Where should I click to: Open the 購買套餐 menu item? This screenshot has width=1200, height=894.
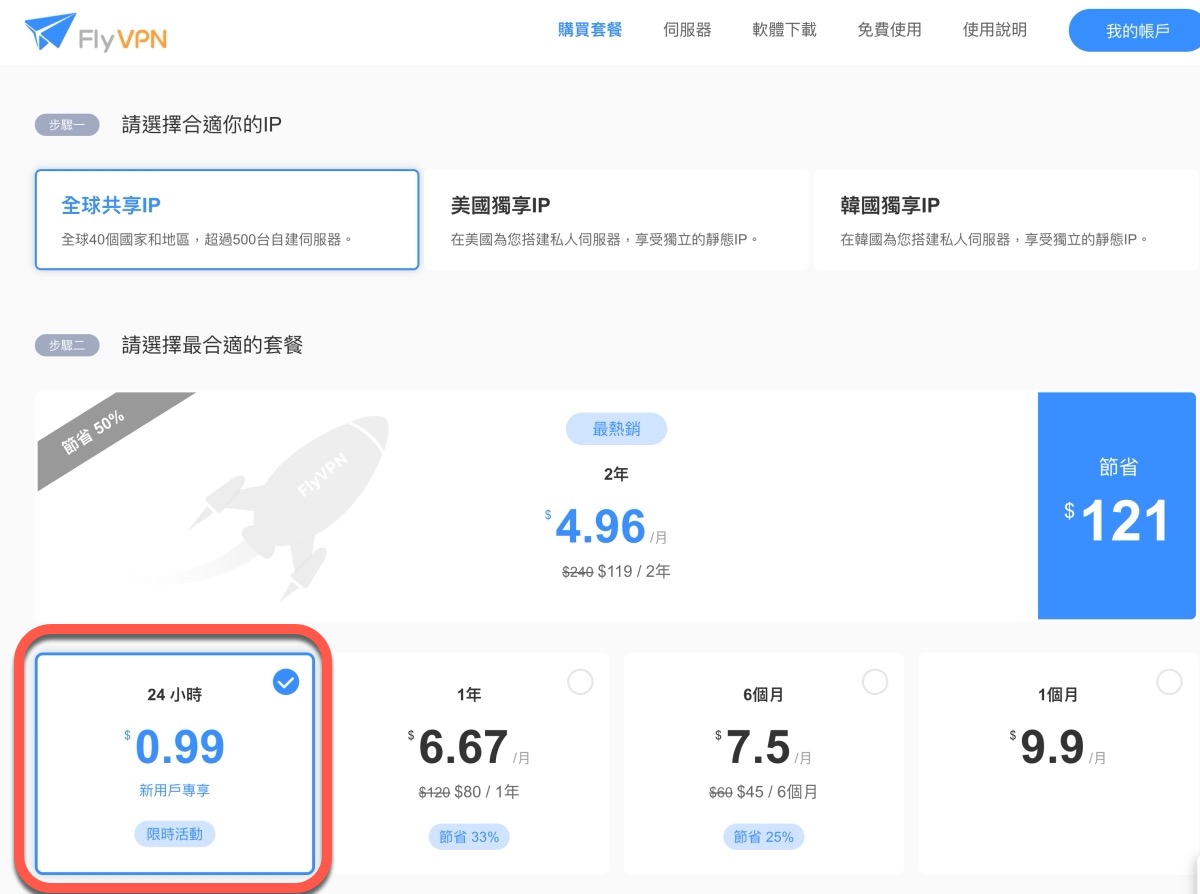(590, 30)
